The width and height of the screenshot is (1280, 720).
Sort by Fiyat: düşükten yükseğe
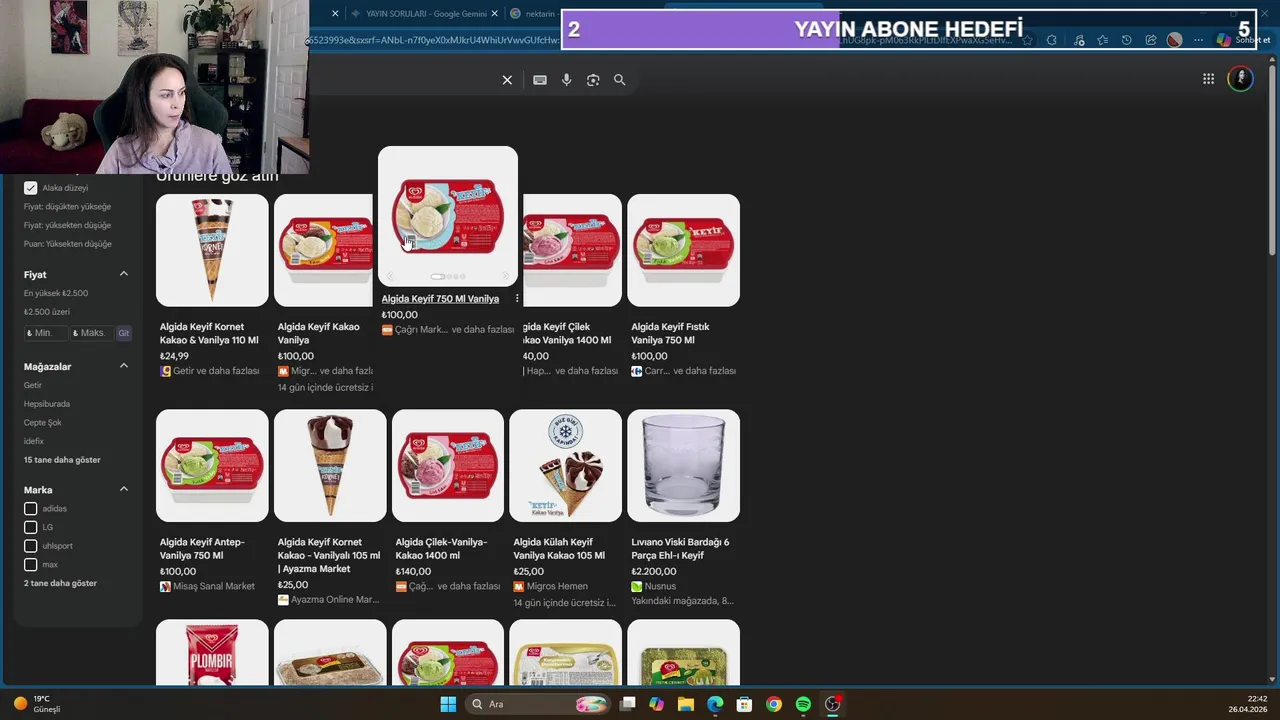click(67, 207)
